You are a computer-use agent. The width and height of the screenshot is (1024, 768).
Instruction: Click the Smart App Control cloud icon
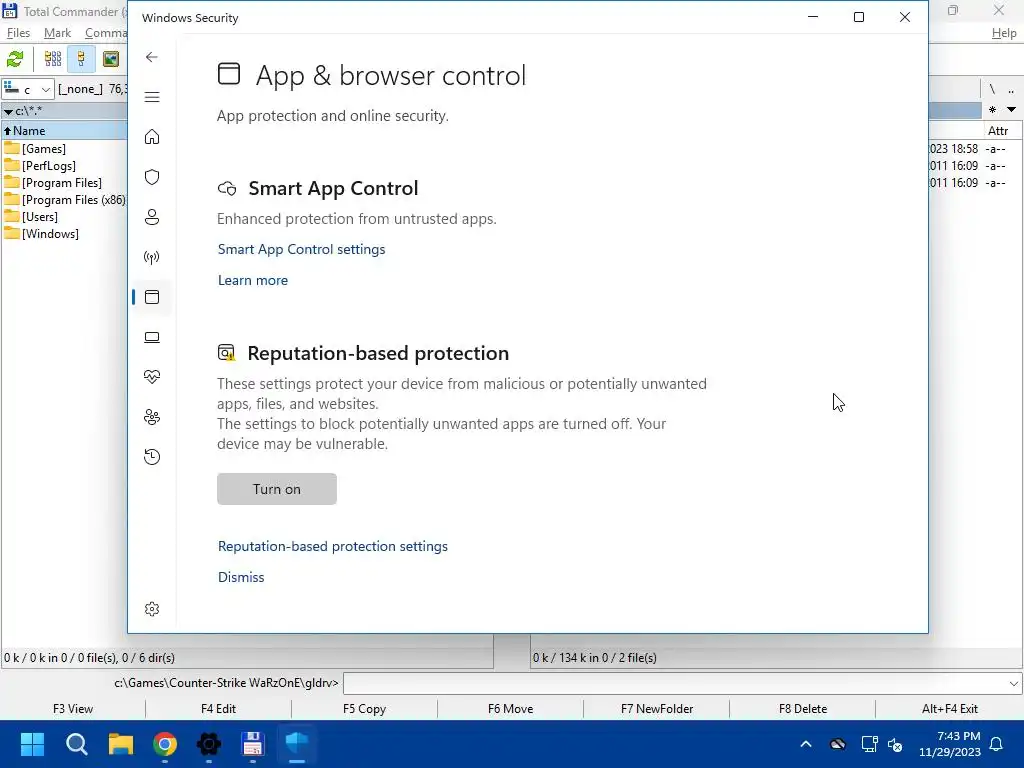227,189
